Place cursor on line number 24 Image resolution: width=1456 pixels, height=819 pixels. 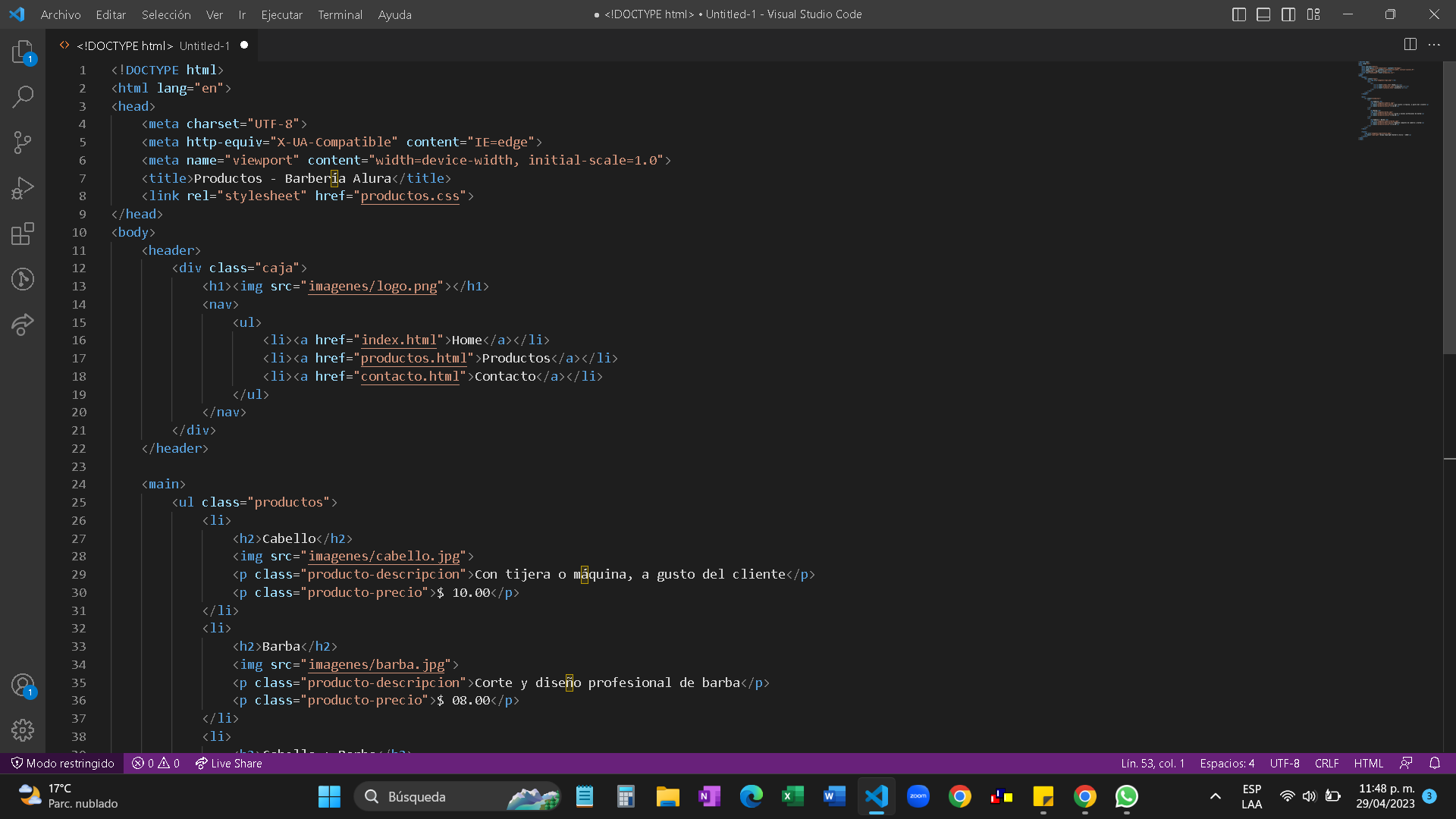pos(79,485)
